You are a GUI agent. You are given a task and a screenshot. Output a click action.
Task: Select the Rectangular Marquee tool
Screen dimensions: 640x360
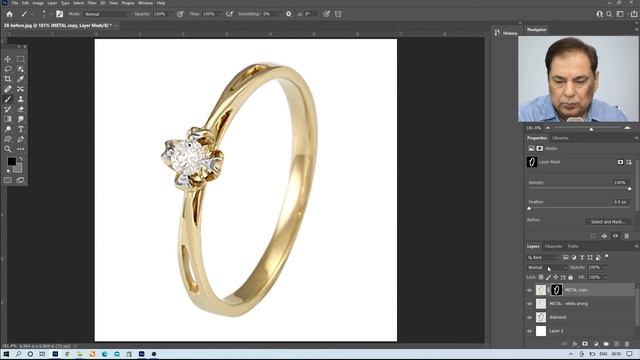(x=20, y=59)
